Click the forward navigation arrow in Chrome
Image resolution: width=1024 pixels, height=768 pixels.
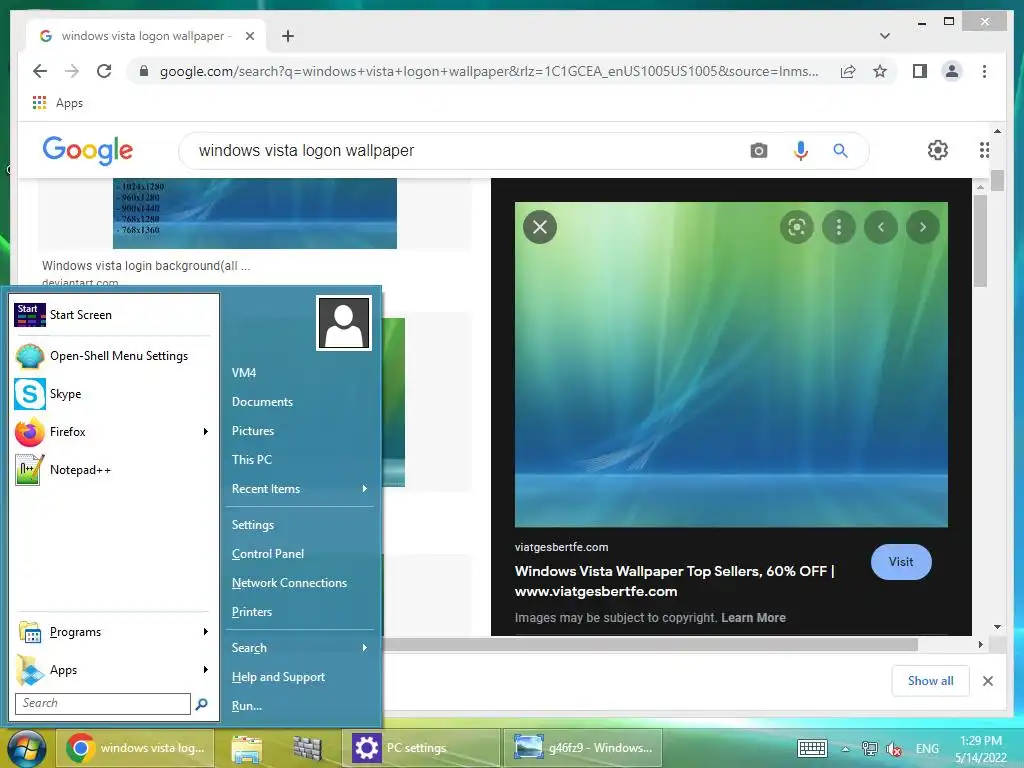(72, 71)
